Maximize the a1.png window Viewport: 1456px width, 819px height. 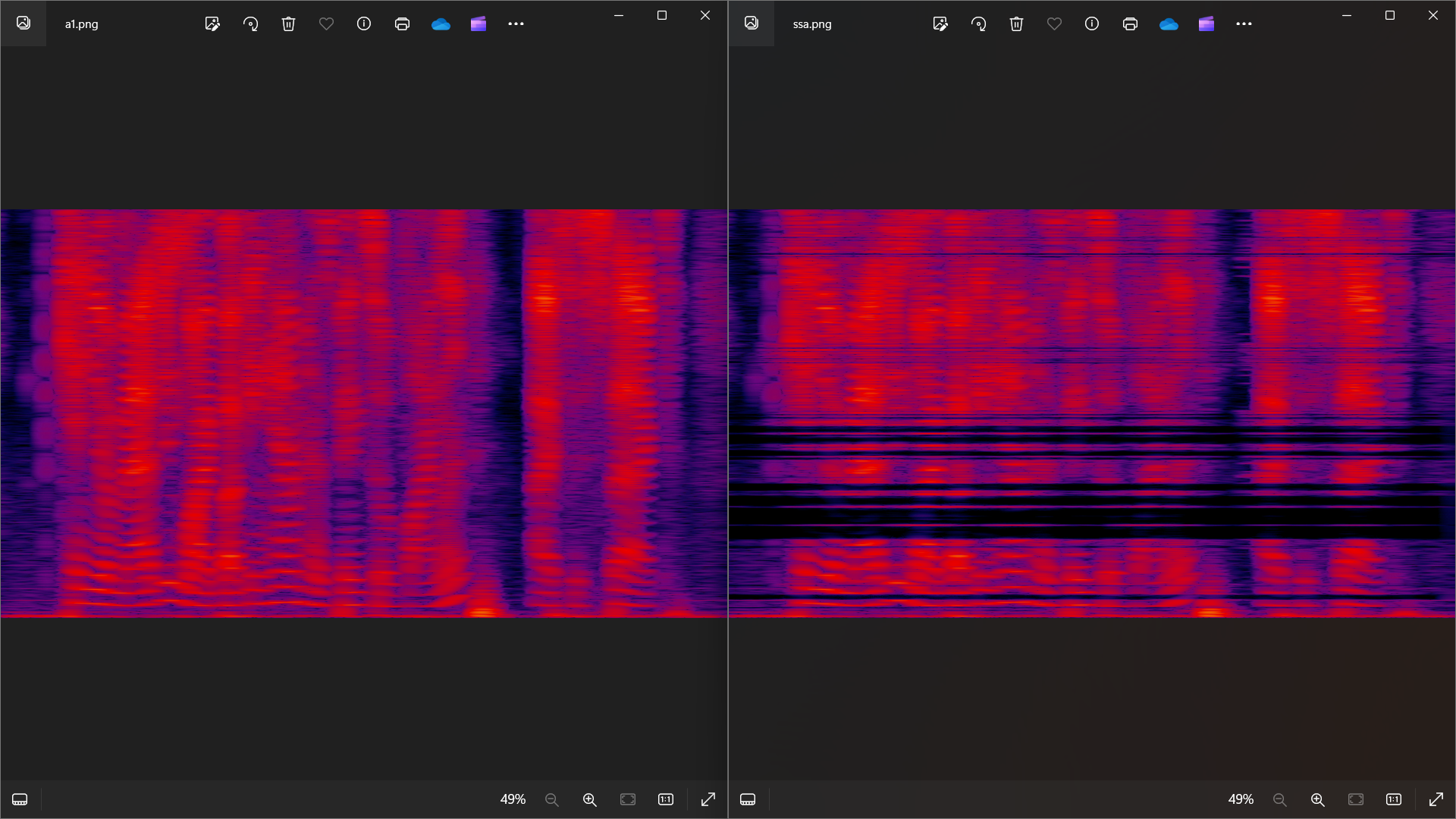[x=662, y=15]
